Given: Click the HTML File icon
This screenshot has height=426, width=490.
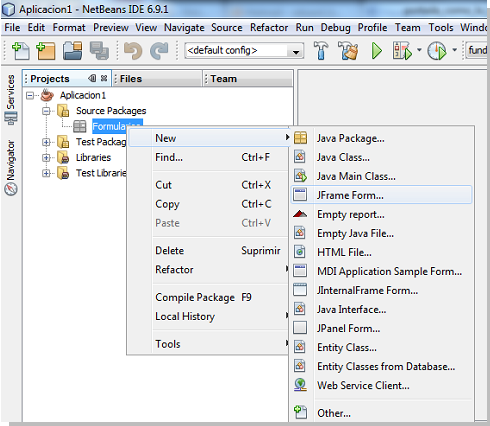Looking at the screenshot, I should point(300,252).
